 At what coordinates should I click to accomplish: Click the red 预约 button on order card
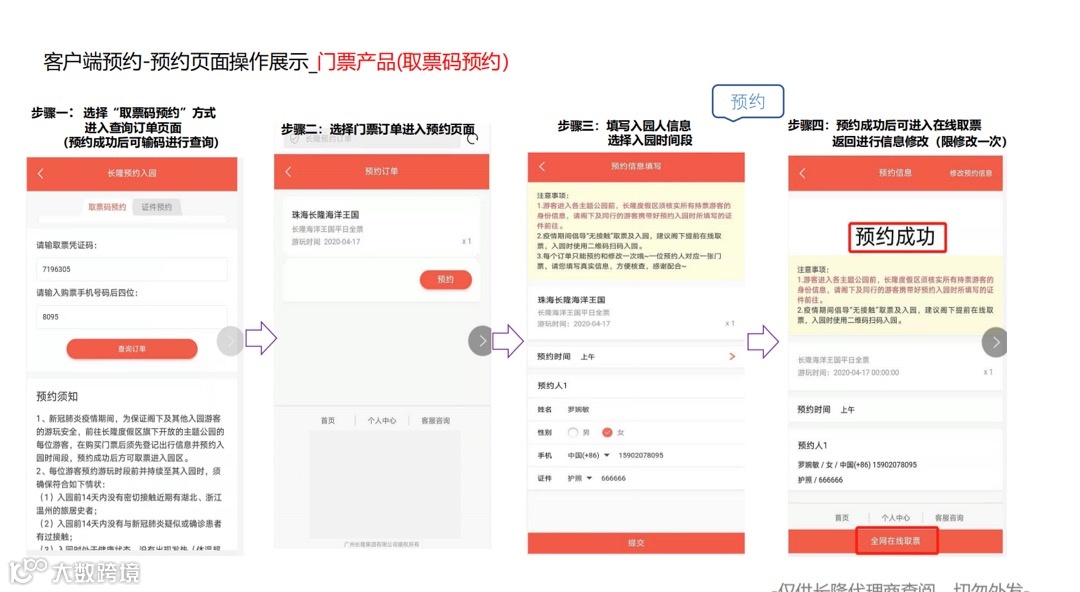(x=446, y=279)
